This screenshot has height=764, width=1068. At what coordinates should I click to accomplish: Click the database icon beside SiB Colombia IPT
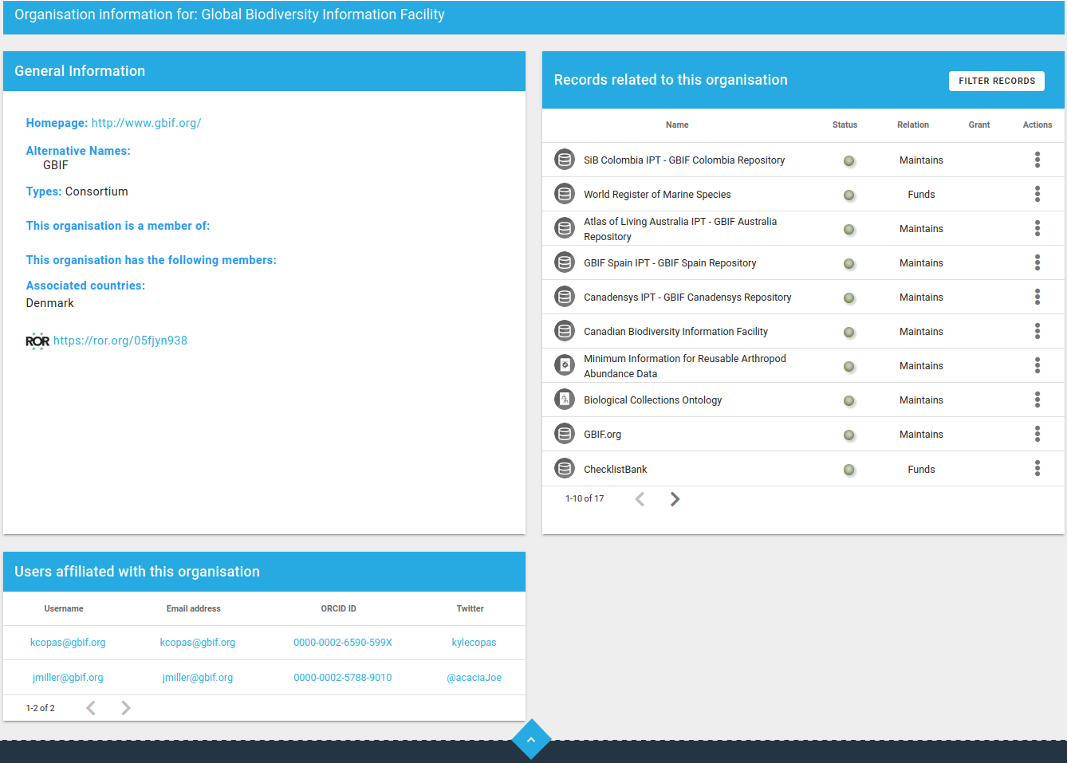coord(564,160)
